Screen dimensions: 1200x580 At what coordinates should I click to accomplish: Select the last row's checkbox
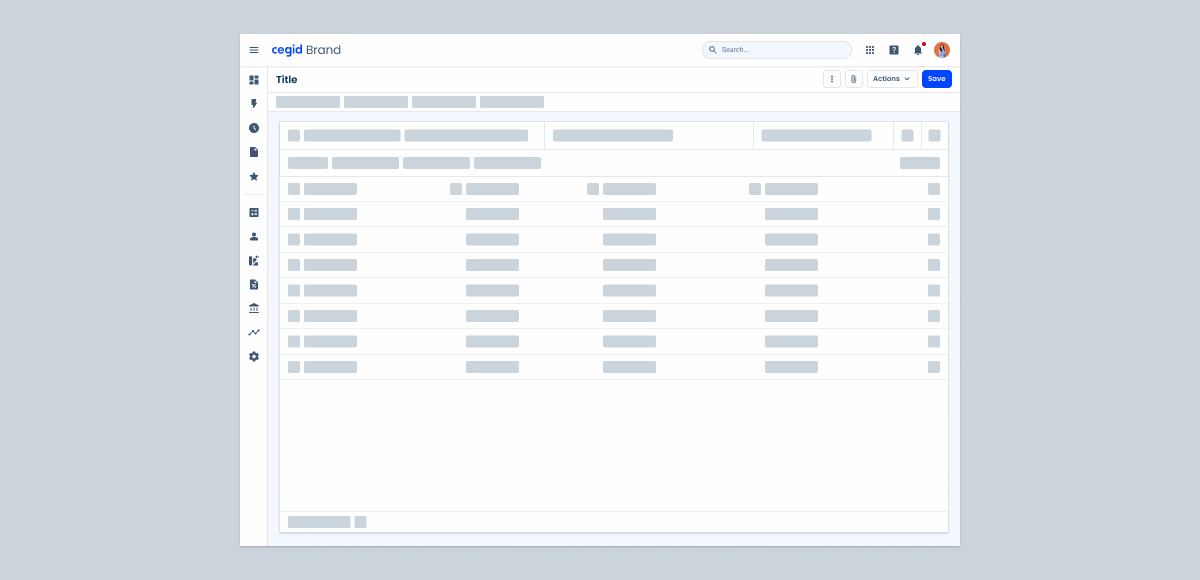point(293,367)
